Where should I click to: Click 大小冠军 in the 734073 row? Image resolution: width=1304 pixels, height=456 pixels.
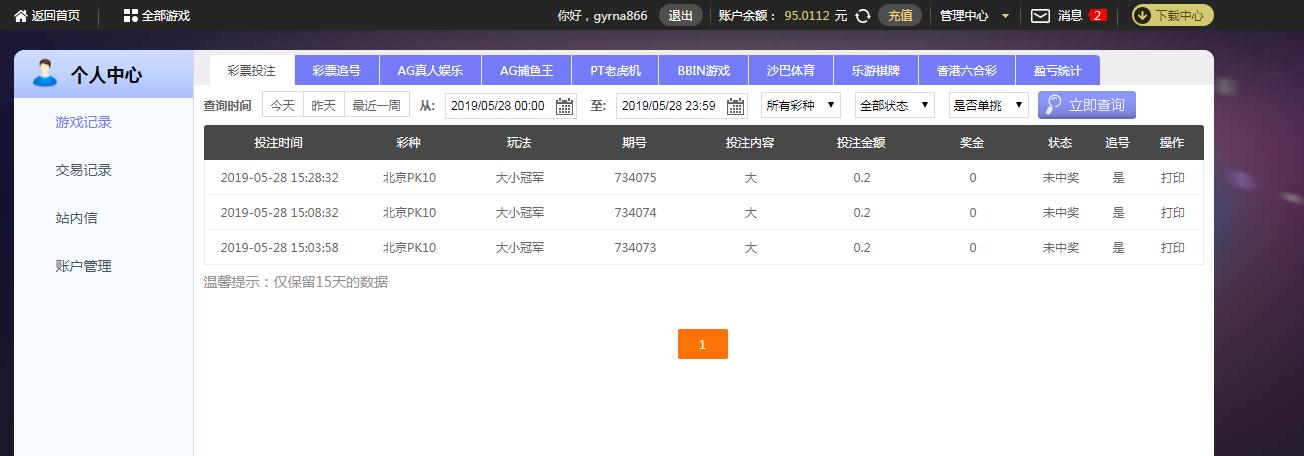520,248
